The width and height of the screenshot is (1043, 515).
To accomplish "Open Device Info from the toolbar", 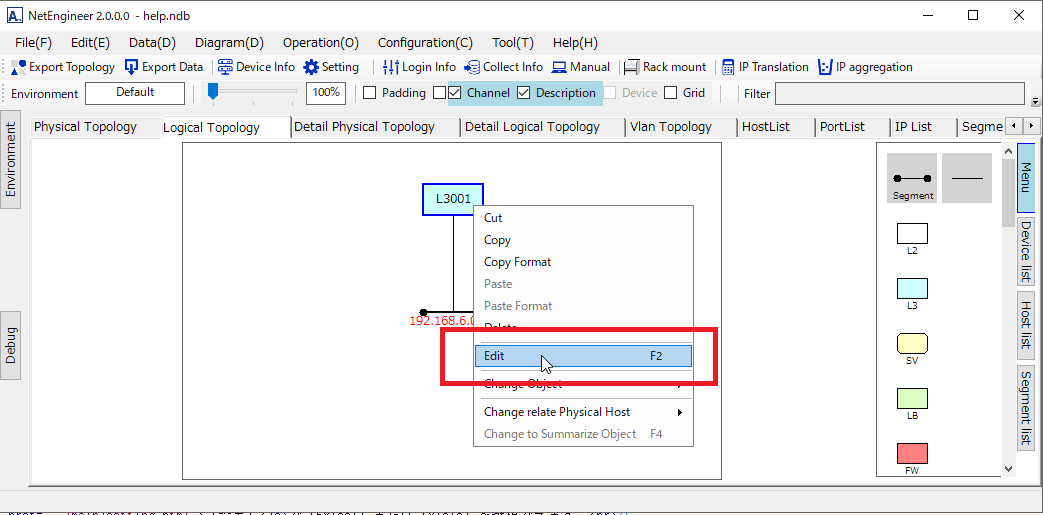I will coord(225,67).
